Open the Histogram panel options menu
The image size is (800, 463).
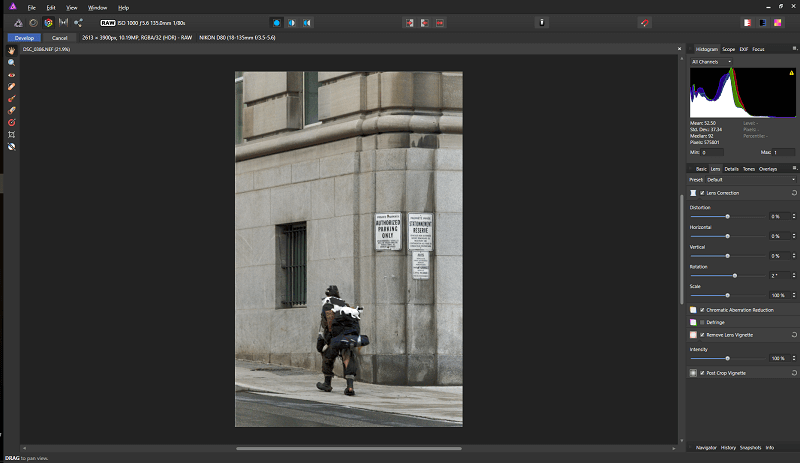pyautogui.click(x=794, y=48)
